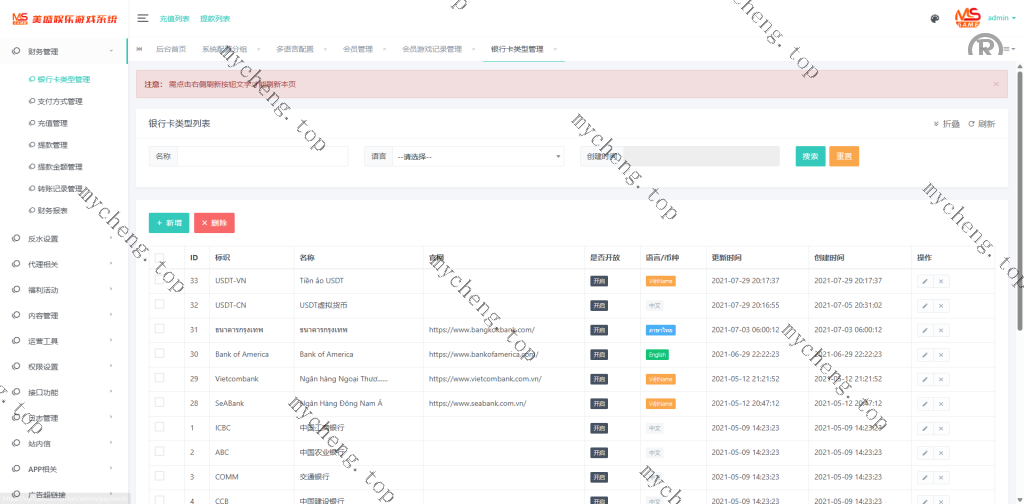The width and height of the screenshot is (1024, 504).
Task: Check the checkbox for USDT-VN row
Action: [159, 281]
